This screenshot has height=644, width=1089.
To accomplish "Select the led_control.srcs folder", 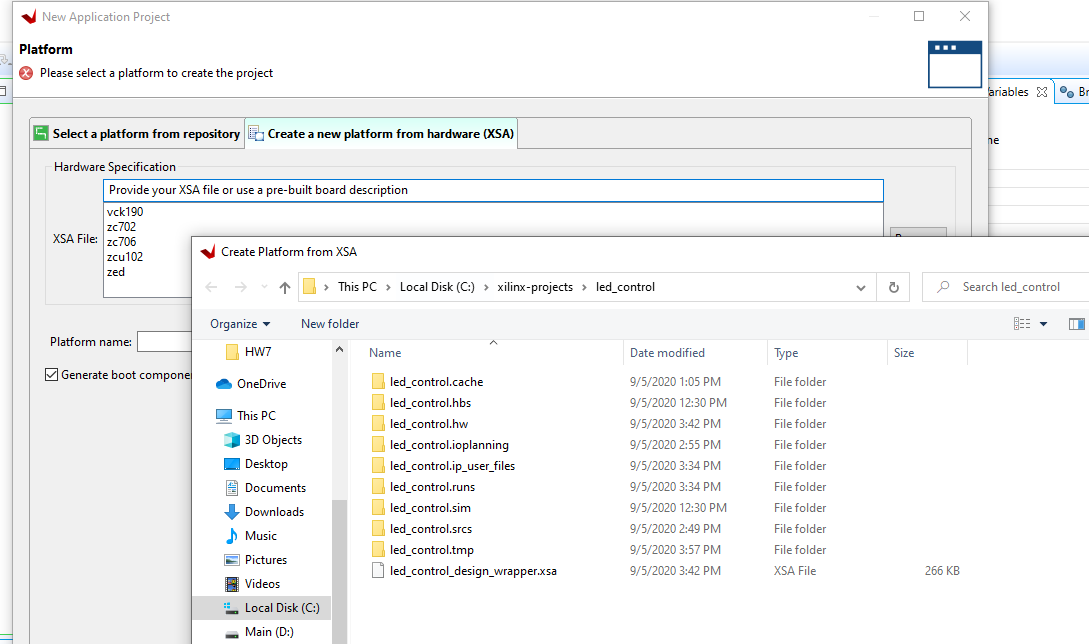I will click(431, 529).
